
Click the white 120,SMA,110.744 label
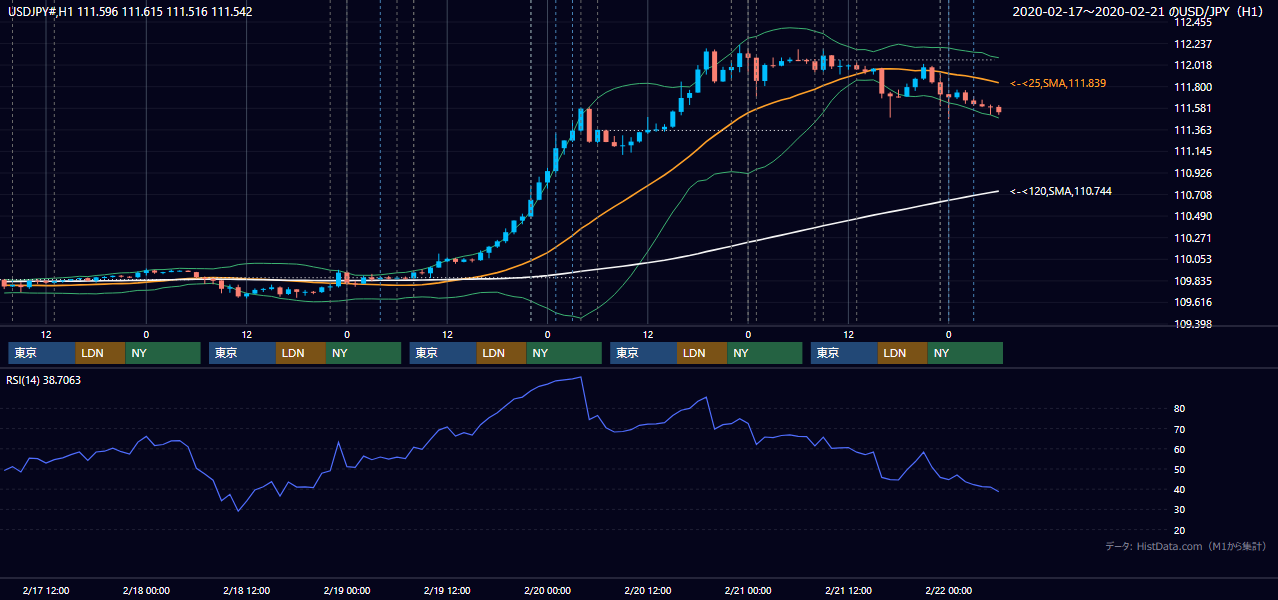pos(1060,191)
